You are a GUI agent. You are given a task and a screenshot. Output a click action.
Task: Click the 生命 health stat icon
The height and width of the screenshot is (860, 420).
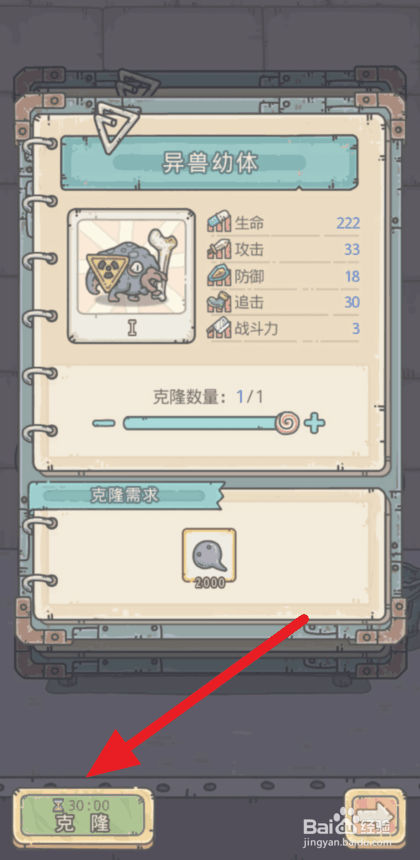(x=219, y=223)
